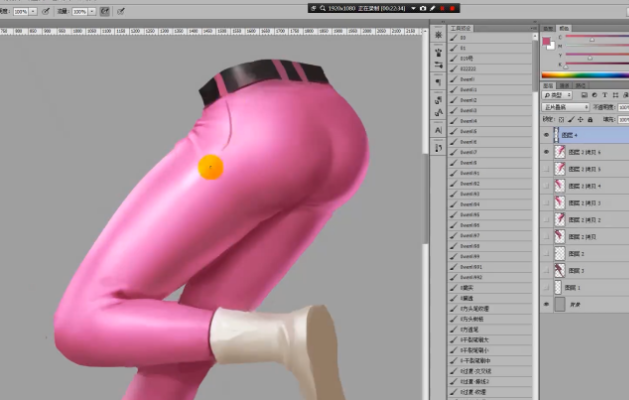
Task: Pick a color from the spectrum ramp
Action: click(585, 75)
